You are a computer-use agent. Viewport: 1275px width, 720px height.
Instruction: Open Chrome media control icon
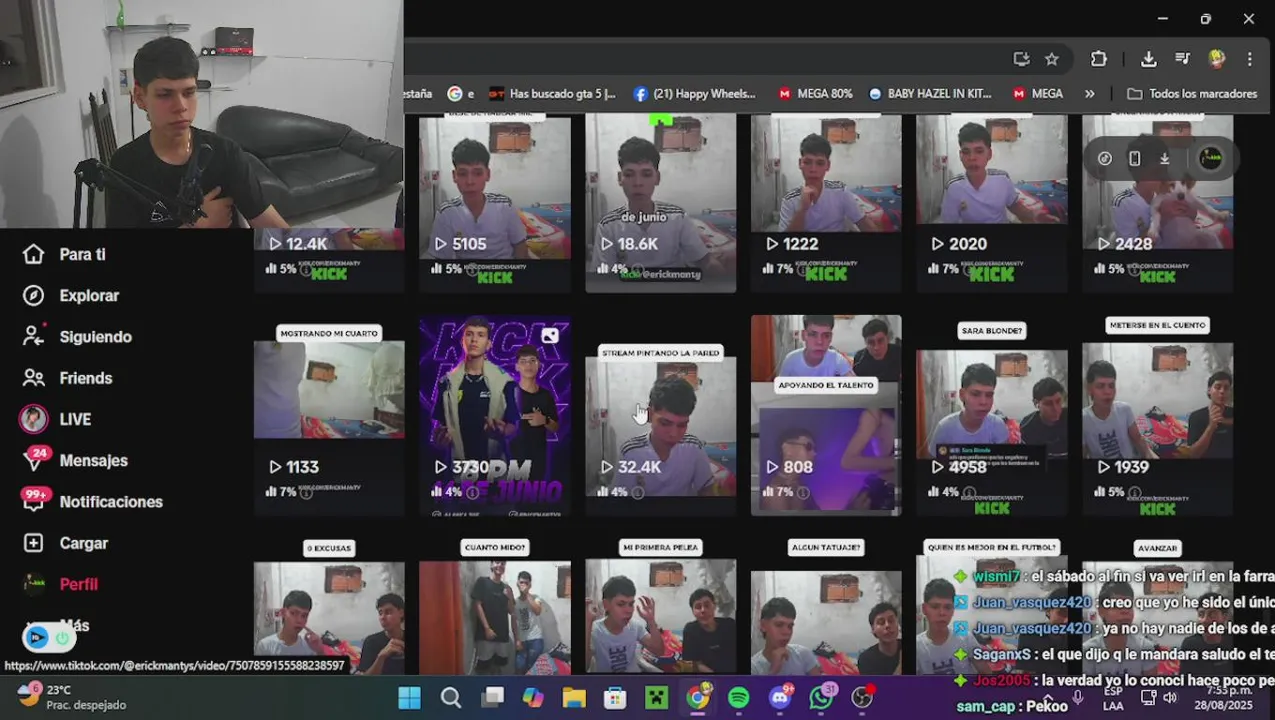pyautogui.click(x=1183, y=59)
